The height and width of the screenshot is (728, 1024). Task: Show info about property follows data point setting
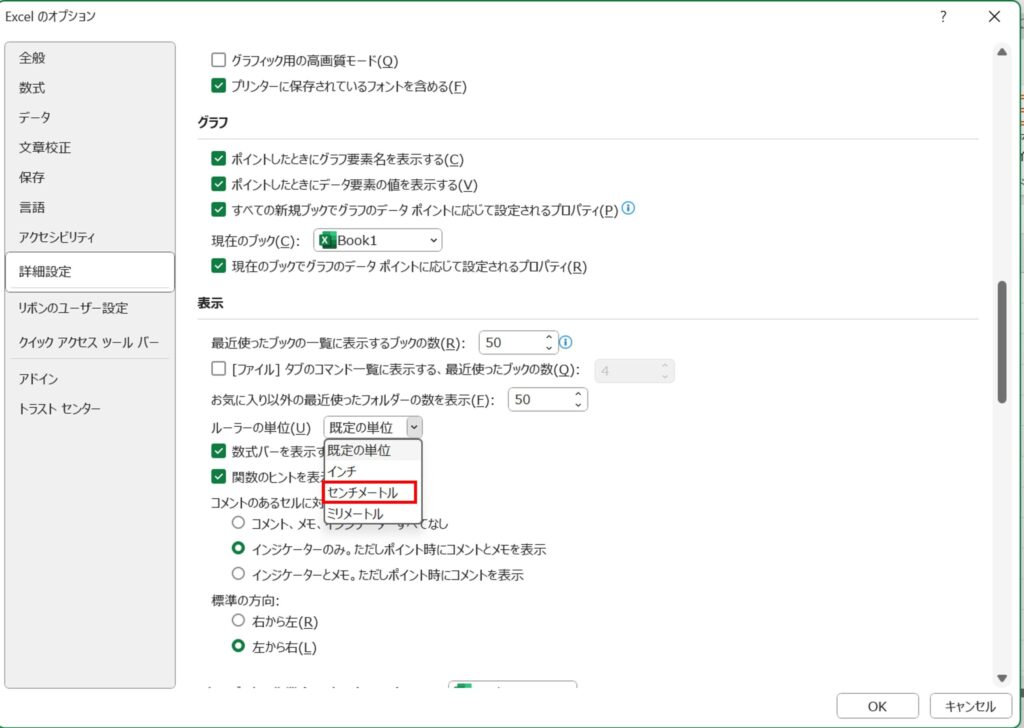click(628, 208)
